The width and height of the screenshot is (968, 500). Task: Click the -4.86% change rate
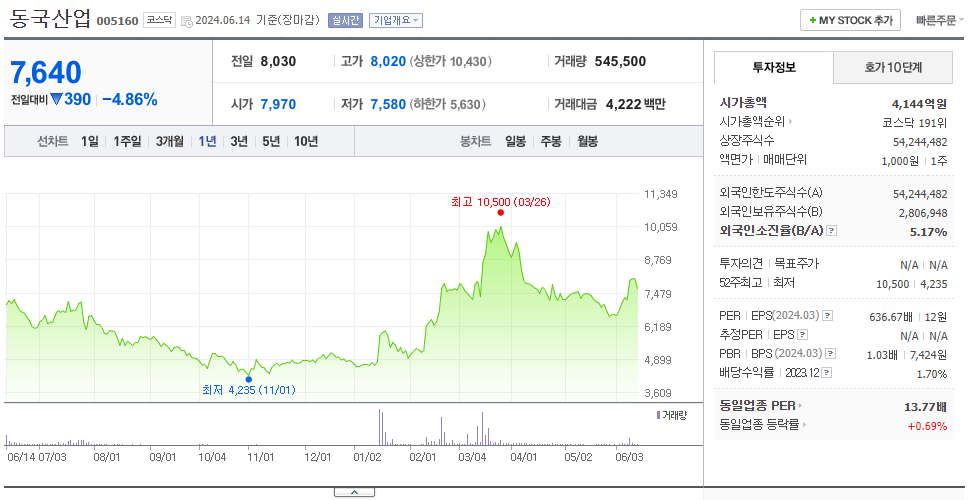coord(130,99)
